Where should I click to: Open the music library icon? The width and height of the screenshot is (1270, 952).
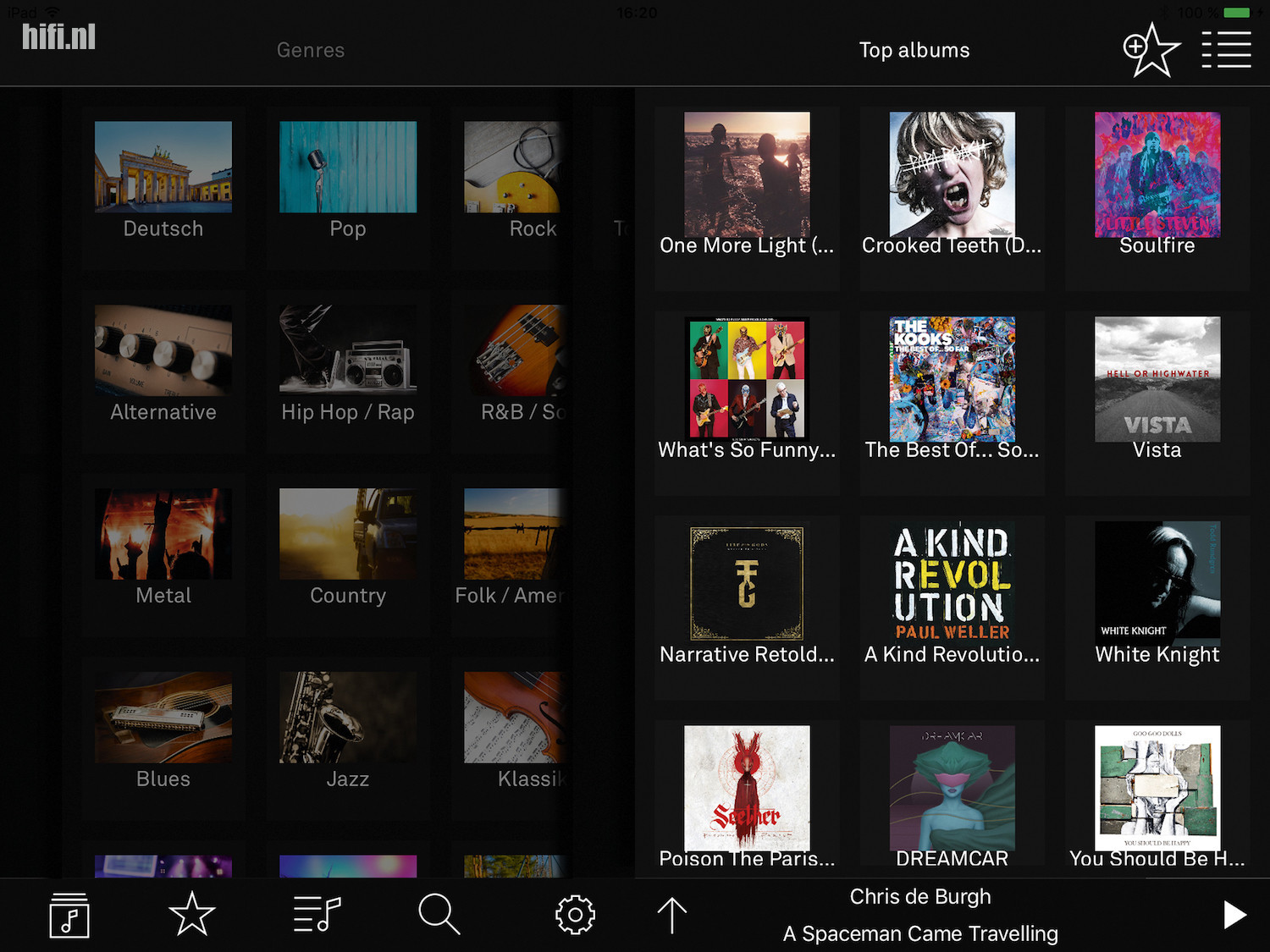pyautogui.click(x=69, y=915)
